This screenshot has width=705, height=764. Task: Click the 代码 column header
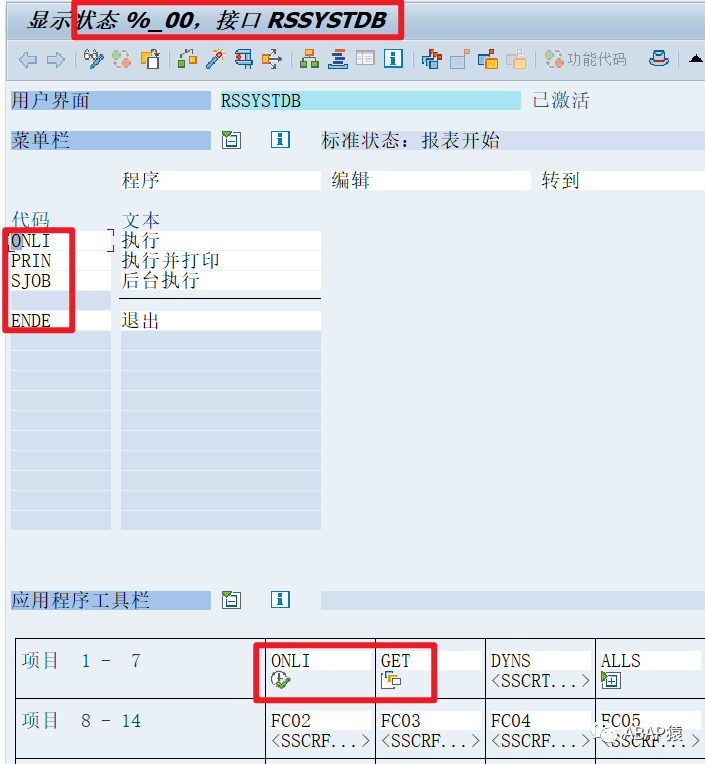point(31,220)
